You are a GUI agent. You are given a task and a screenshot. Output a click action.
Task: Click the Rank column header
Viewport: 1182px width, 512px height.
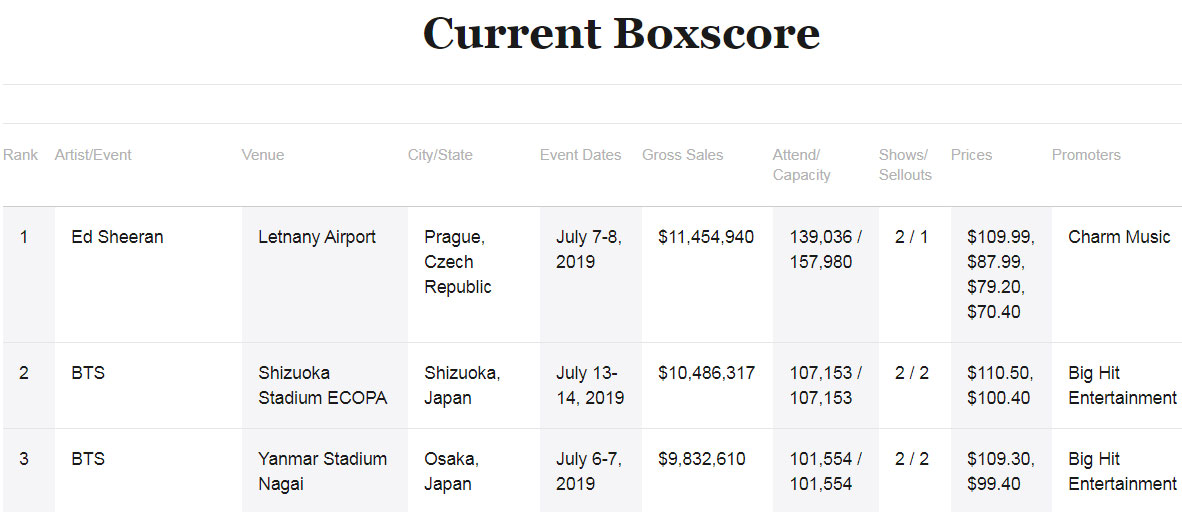tap(20, 155)
